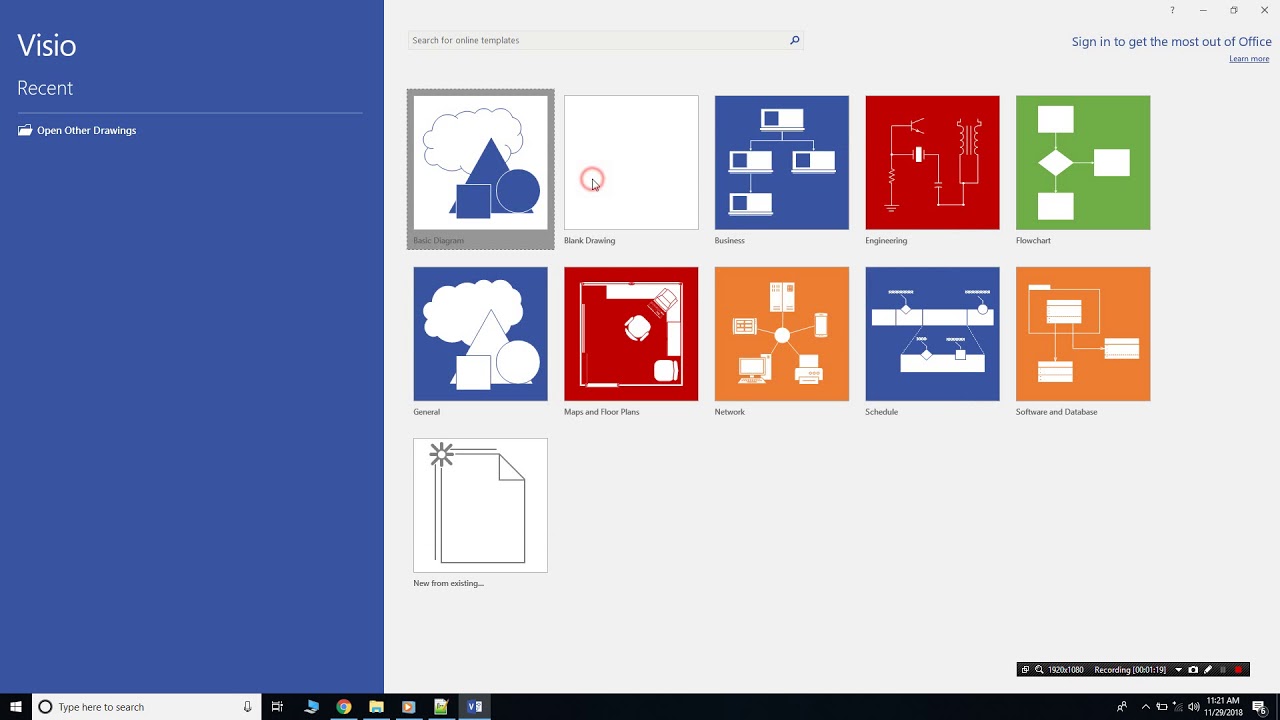Select the pencil annotation tool in recording toolbar

(1207, 669)
